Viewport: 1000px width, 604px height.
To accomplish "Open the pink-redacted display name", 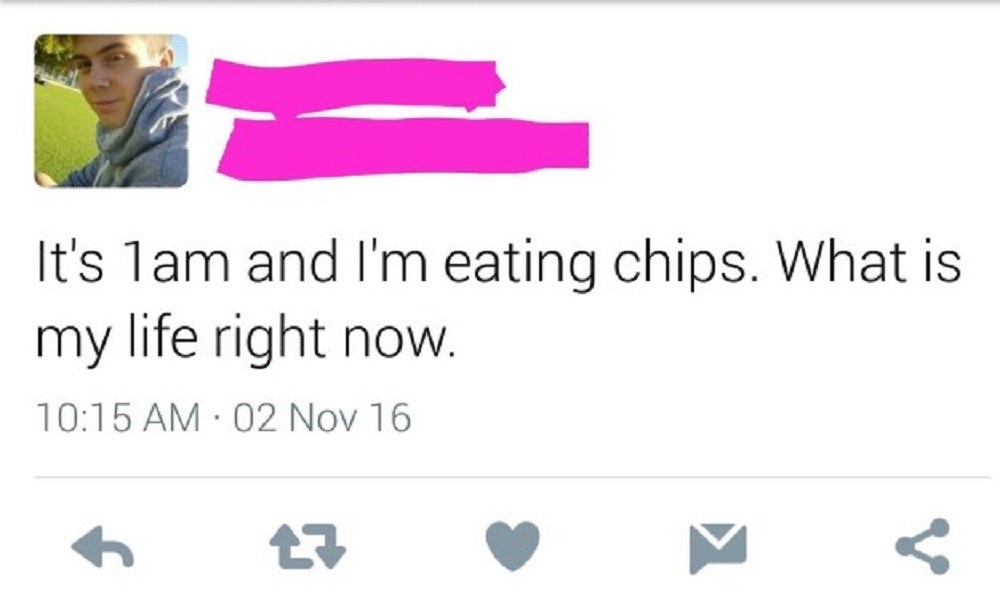I will pos(355,86).
